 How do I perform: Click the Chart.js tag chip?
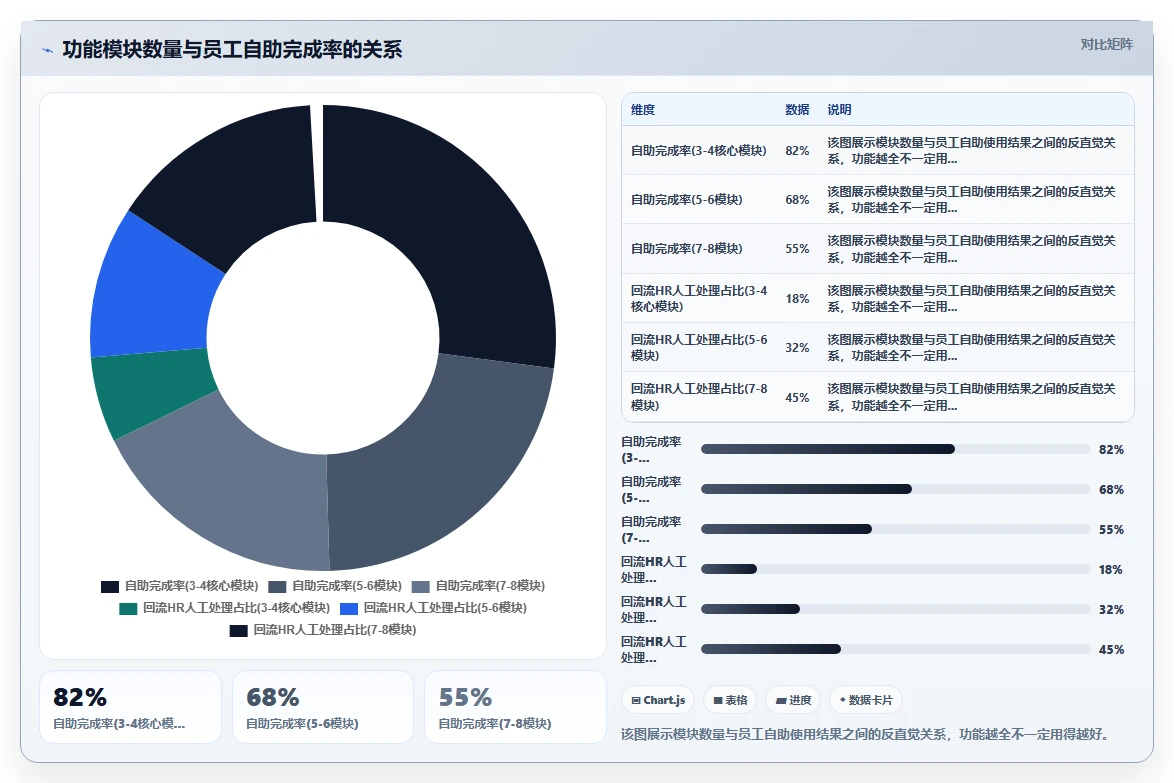click(x=658, y=700)
